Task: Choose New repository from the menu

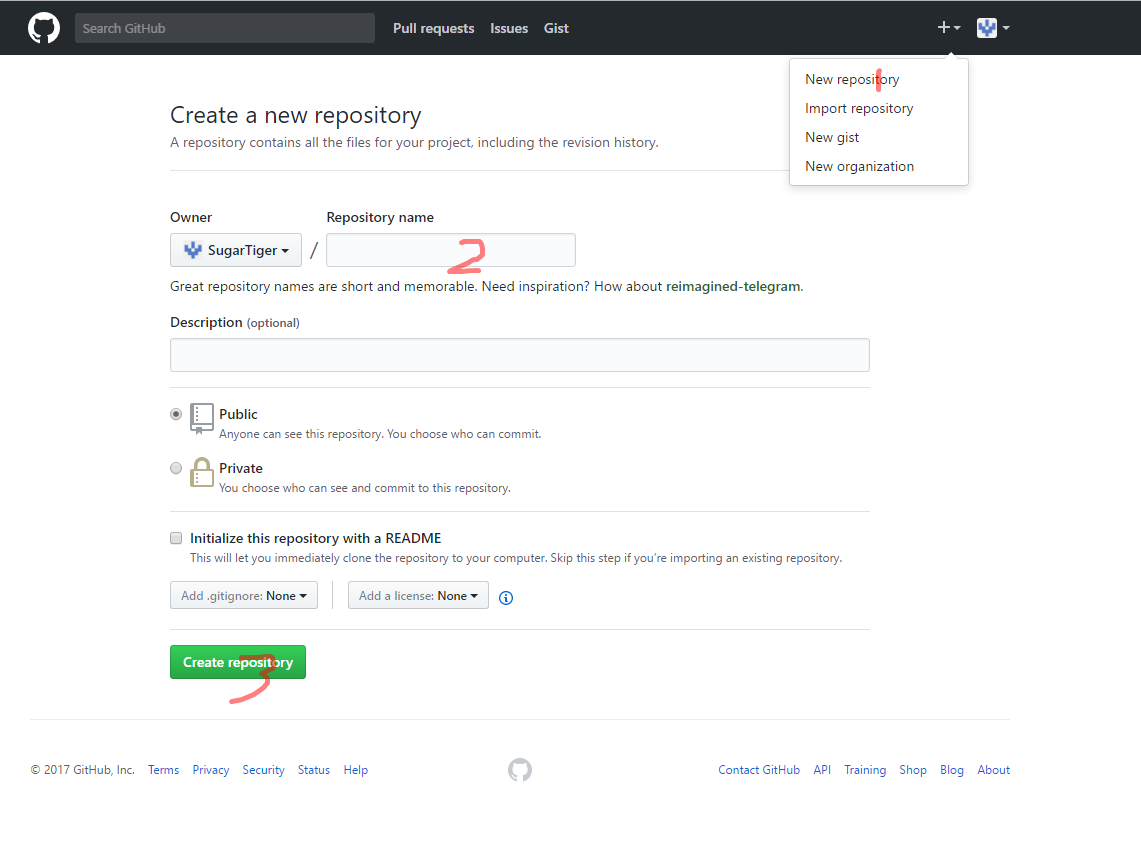Action: (851, 79)
